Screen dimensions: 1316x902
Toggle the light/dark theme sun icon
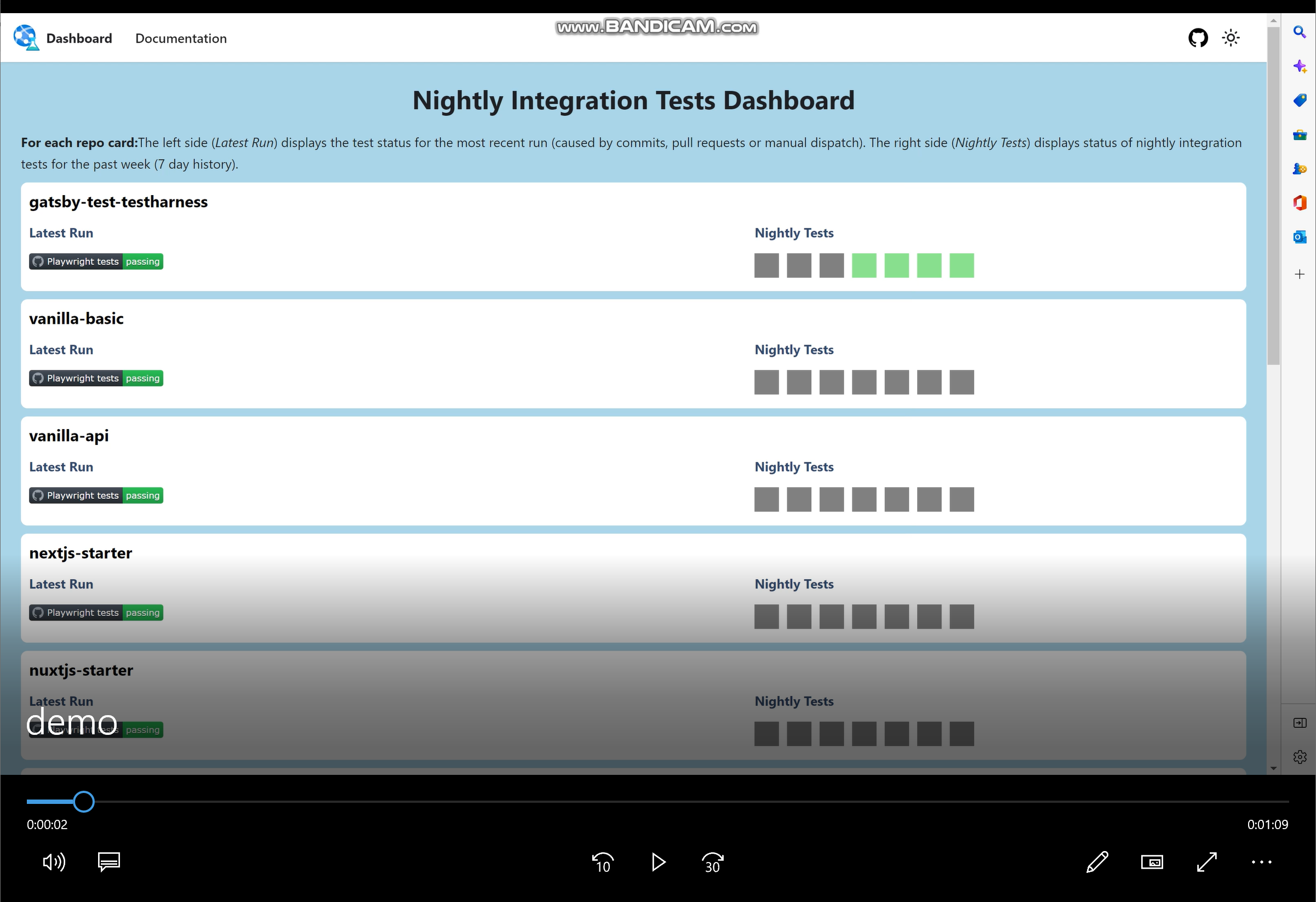point(1231,38)
